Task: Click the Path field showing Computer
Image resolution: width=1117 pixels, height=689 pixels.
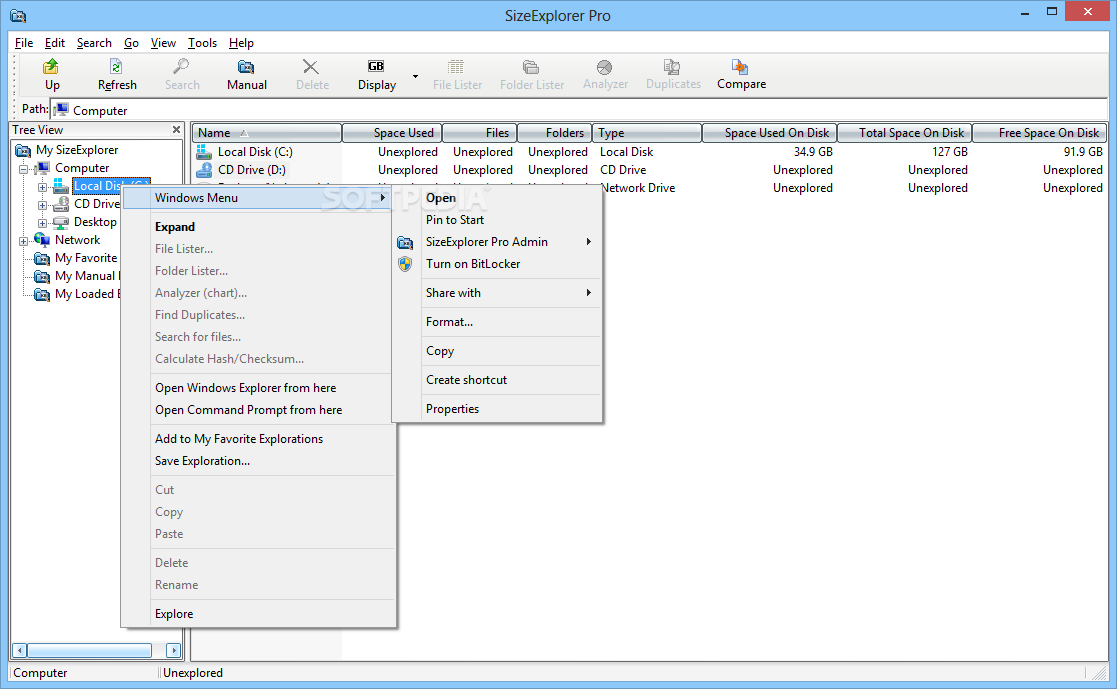Action: coord(579,110)
